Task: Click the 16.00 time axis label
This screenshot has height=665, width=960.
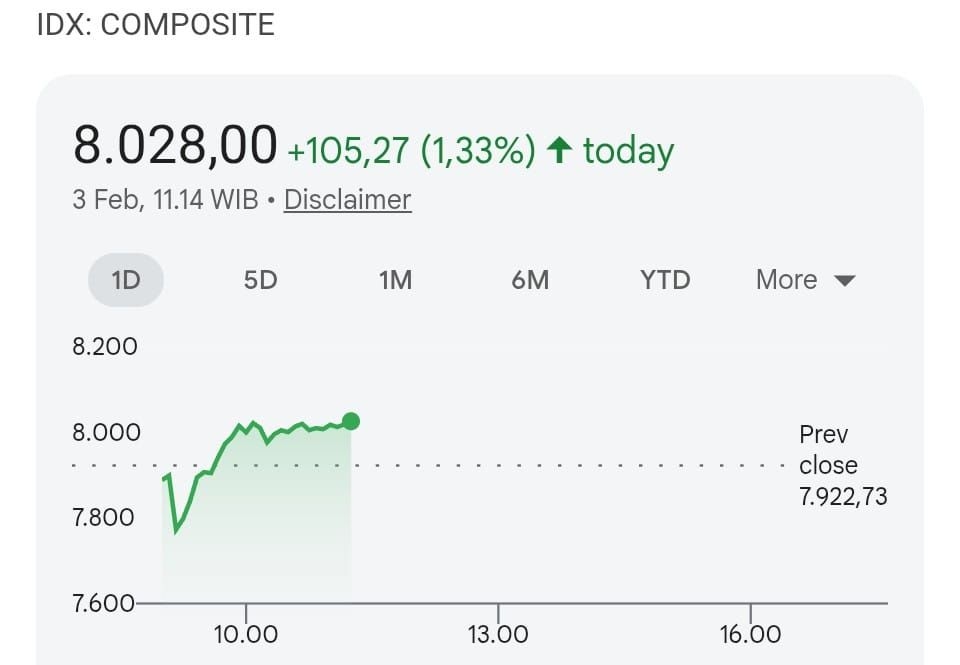Action: (749, 633)
